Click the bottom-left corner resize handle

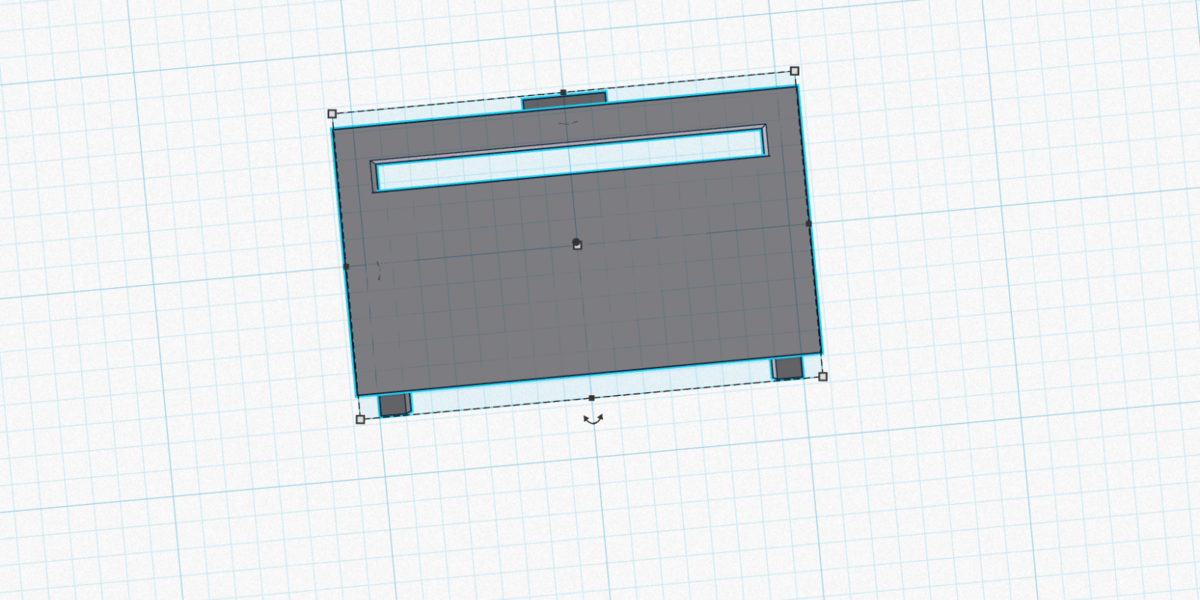[x=360, y=420]
